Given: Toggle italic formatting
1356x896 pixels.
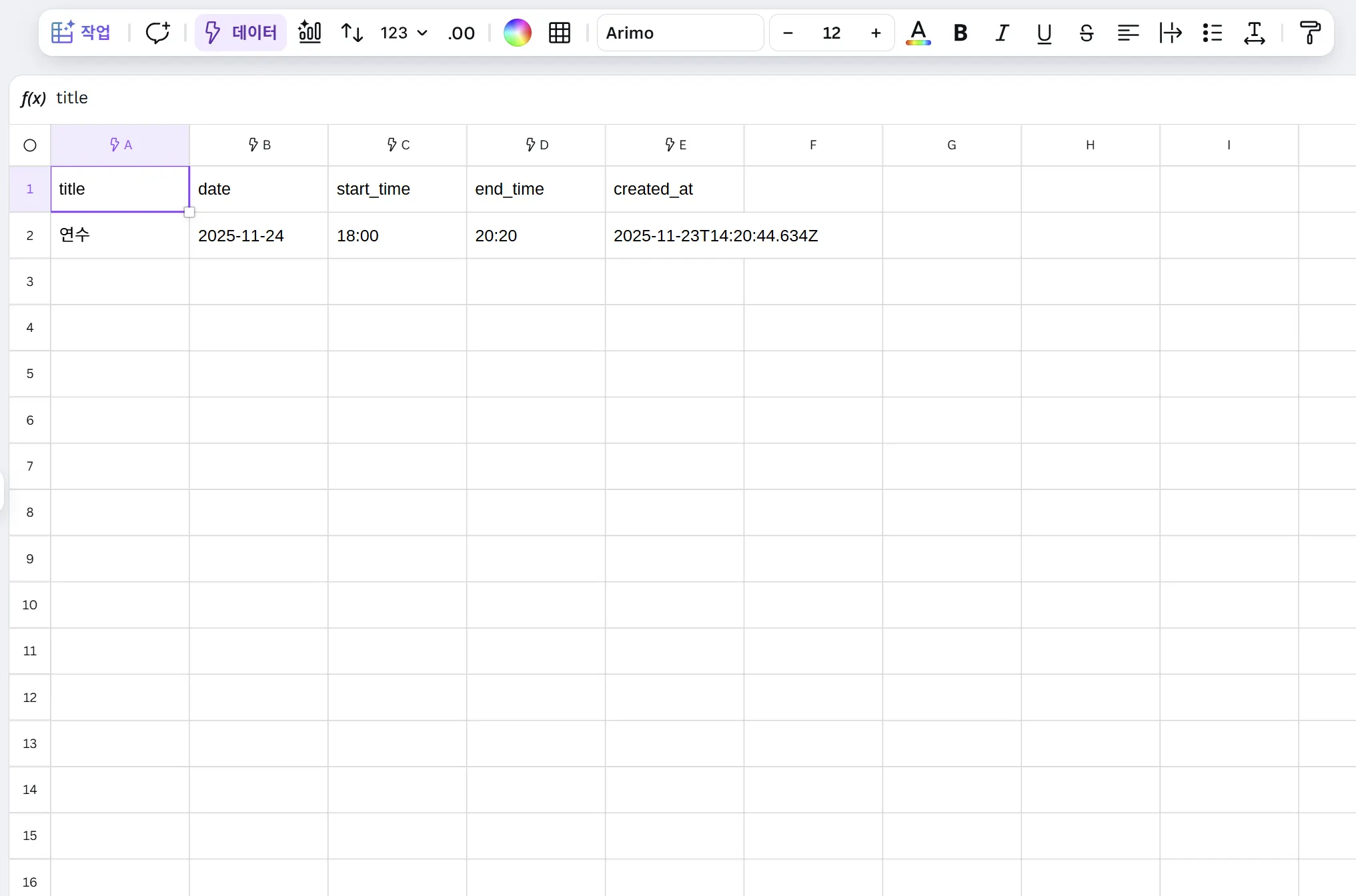Looking at the screenshot, I should [1002, 33].
